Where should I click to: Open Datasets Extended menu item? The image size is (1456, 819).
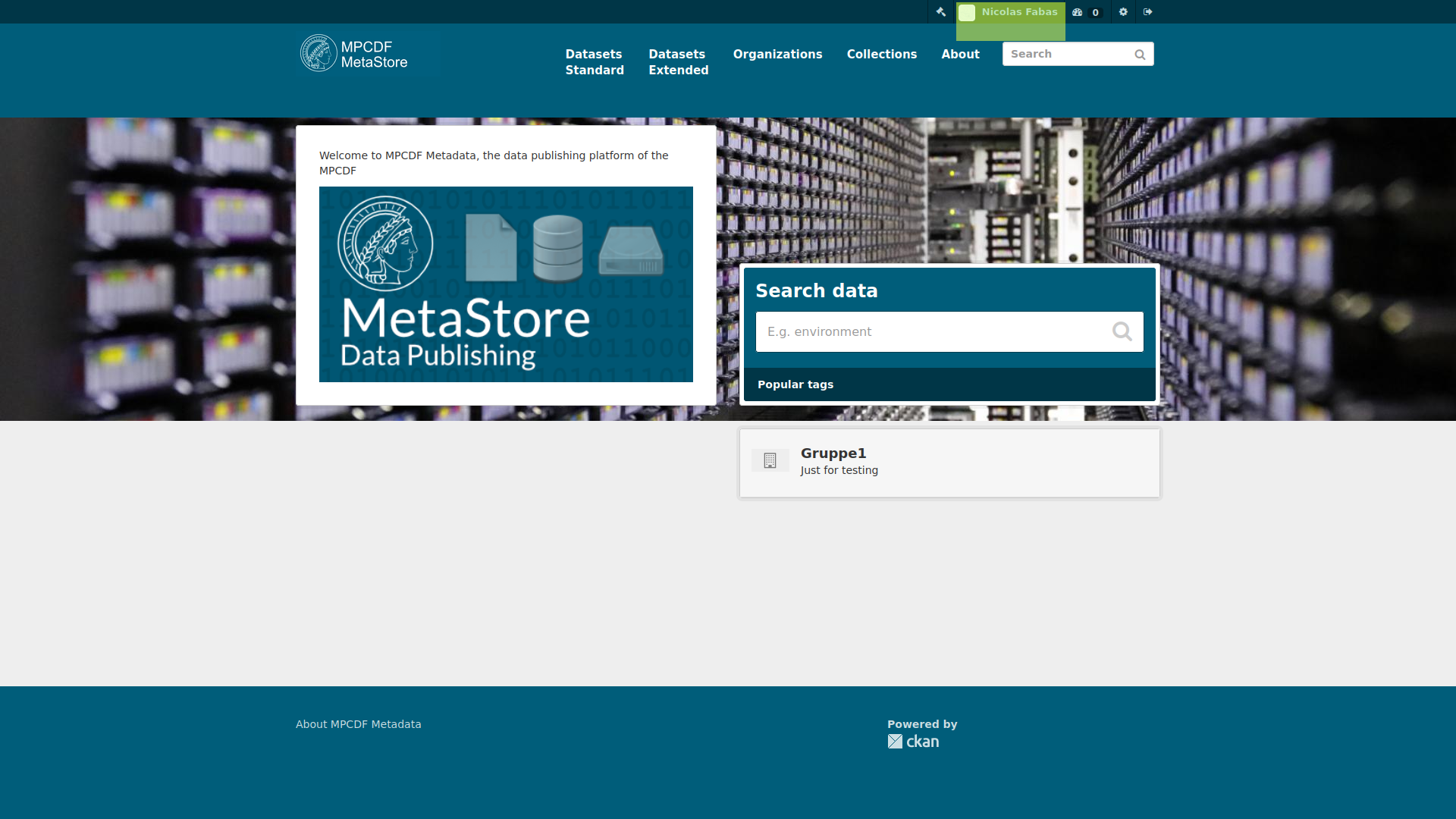click(x=679, y=62)
